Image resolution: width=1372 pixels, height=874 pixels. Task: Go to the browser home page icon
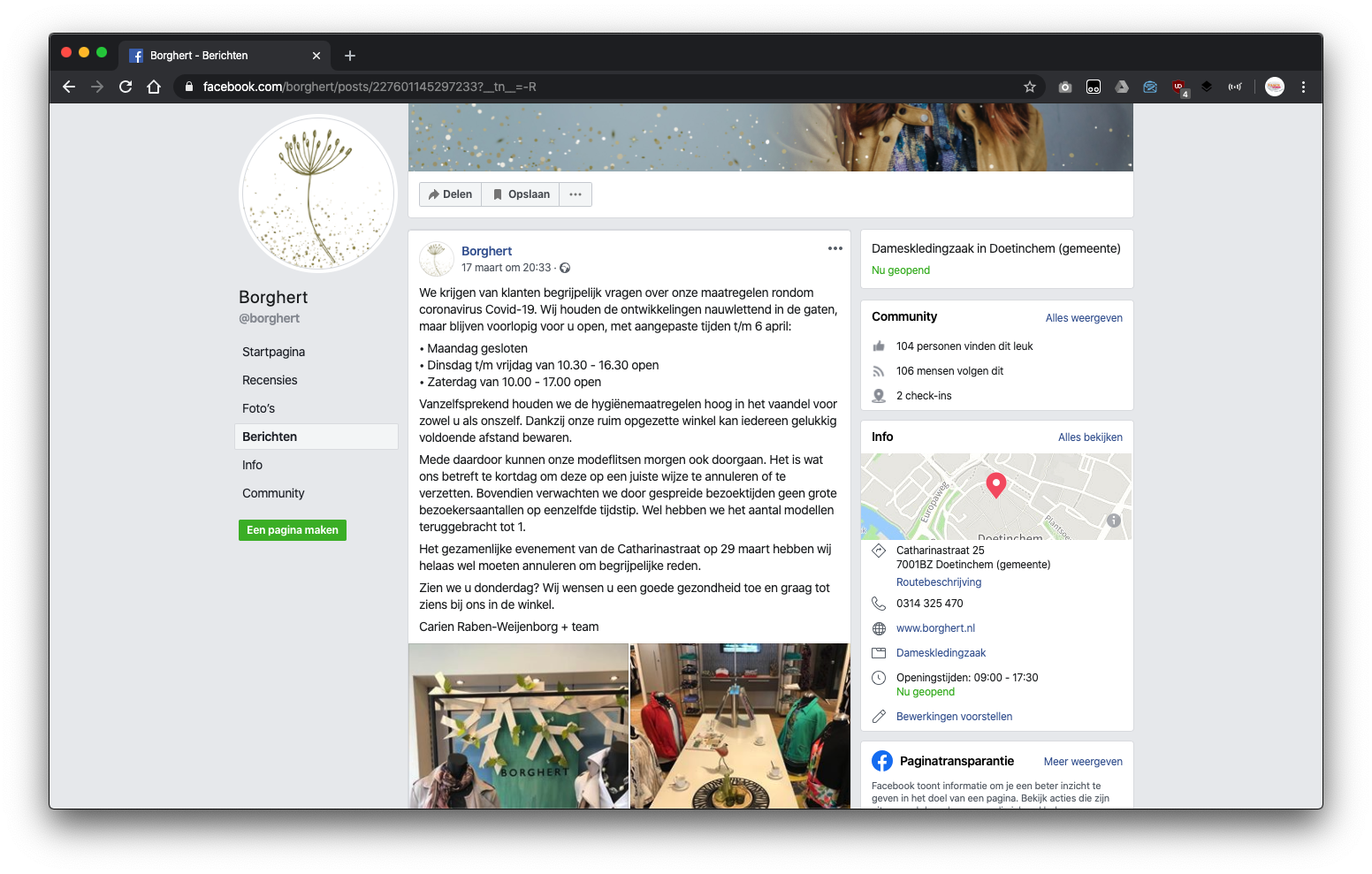(x=154, y=87)
